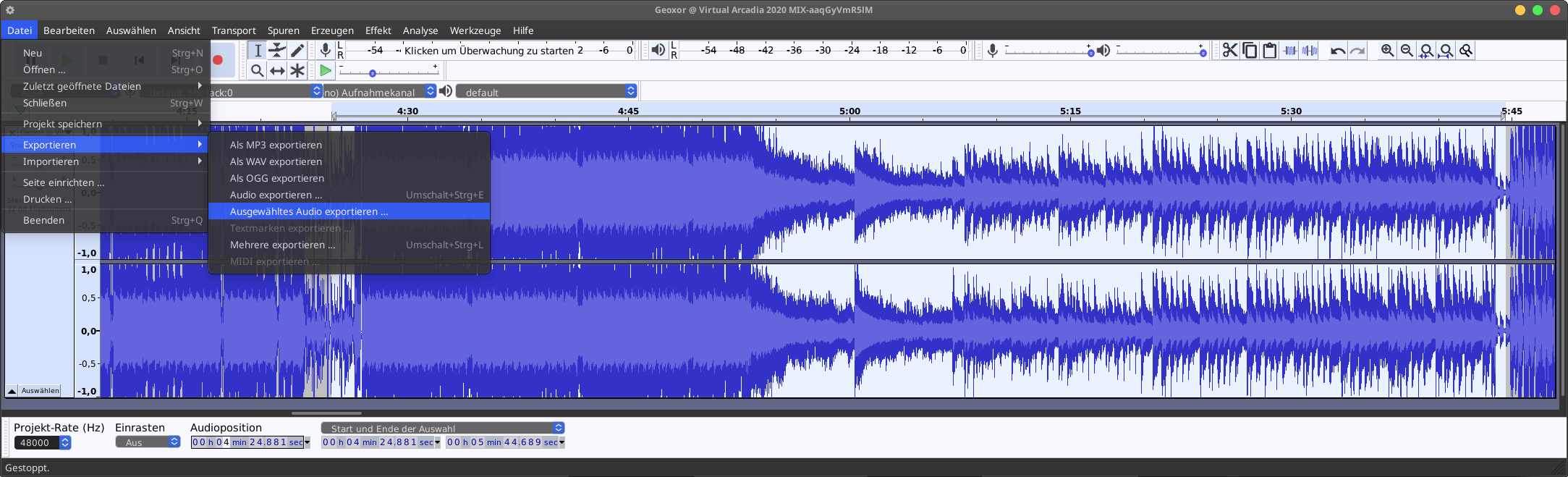This screenshot has height=477, width=1568.
Task: Open the Audioposition time format arrow
Action: click(x=307, y=442)
